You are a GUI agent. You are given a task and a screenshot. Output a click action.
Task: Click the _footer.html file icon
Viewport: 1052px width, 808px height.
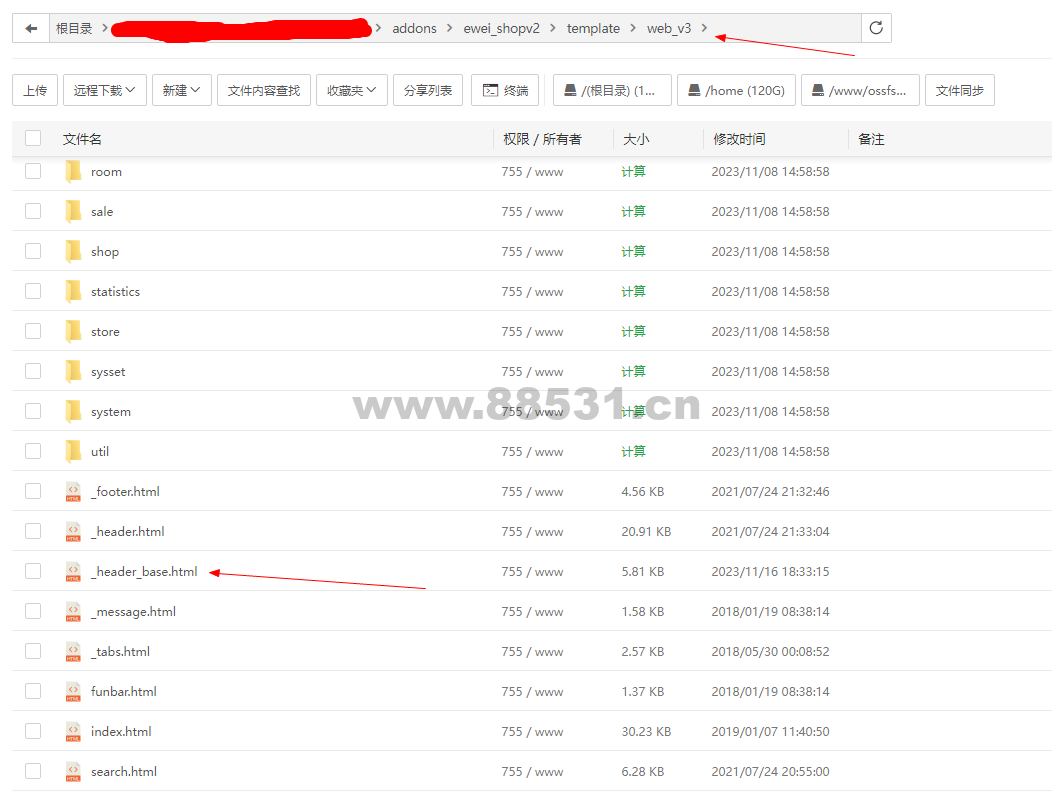[x=73, y=492]
